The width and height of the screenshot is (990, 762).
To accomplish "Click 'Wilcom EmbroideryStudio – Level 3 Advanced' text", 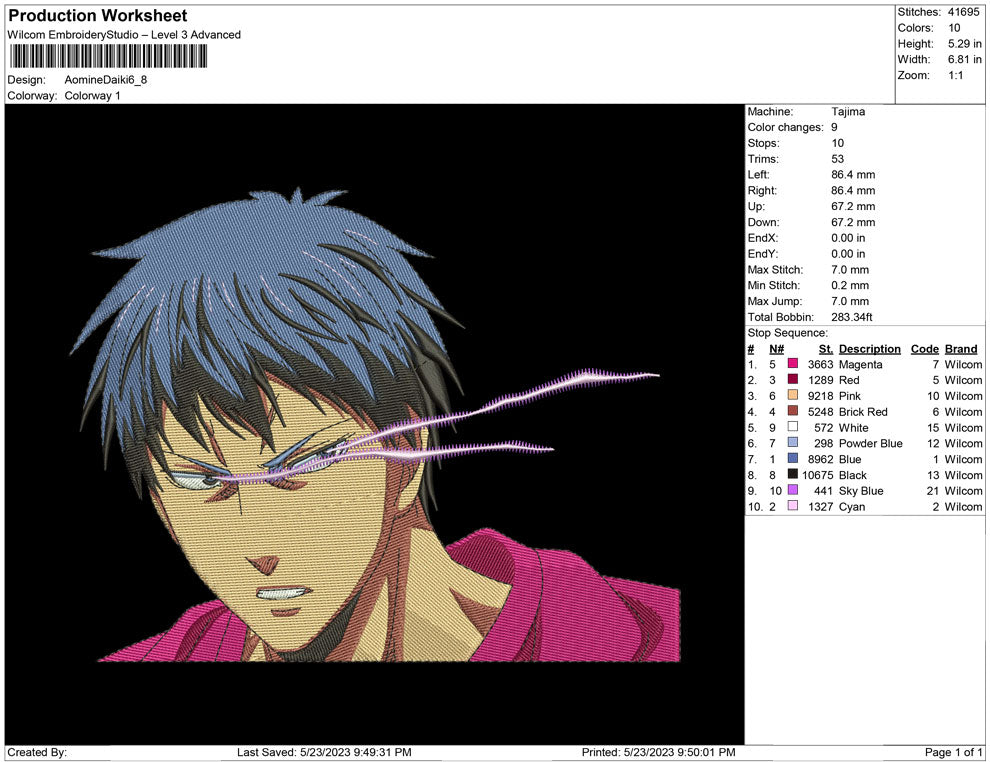I will click(124, 35).
